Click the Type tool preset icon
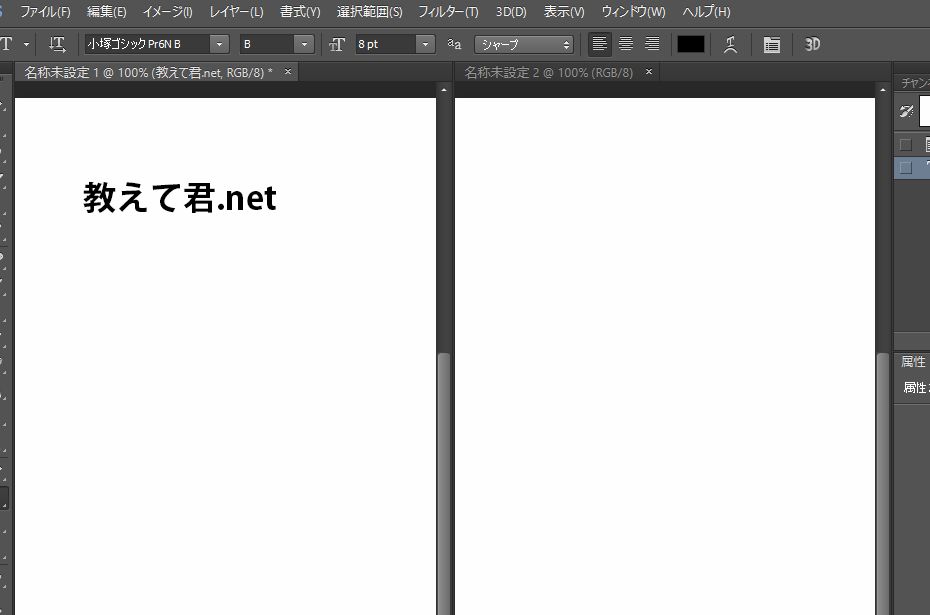This screenshot has width=930, height=615. 7,44
